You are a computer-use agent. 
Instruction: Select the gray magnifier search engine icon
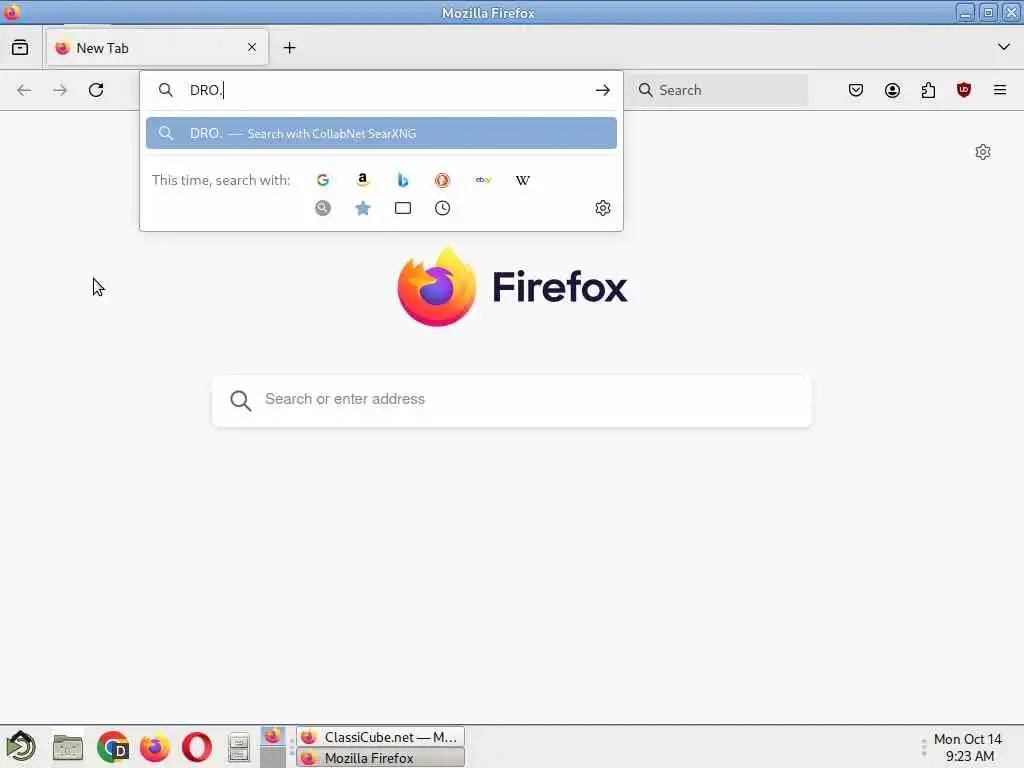pos(323,208)
